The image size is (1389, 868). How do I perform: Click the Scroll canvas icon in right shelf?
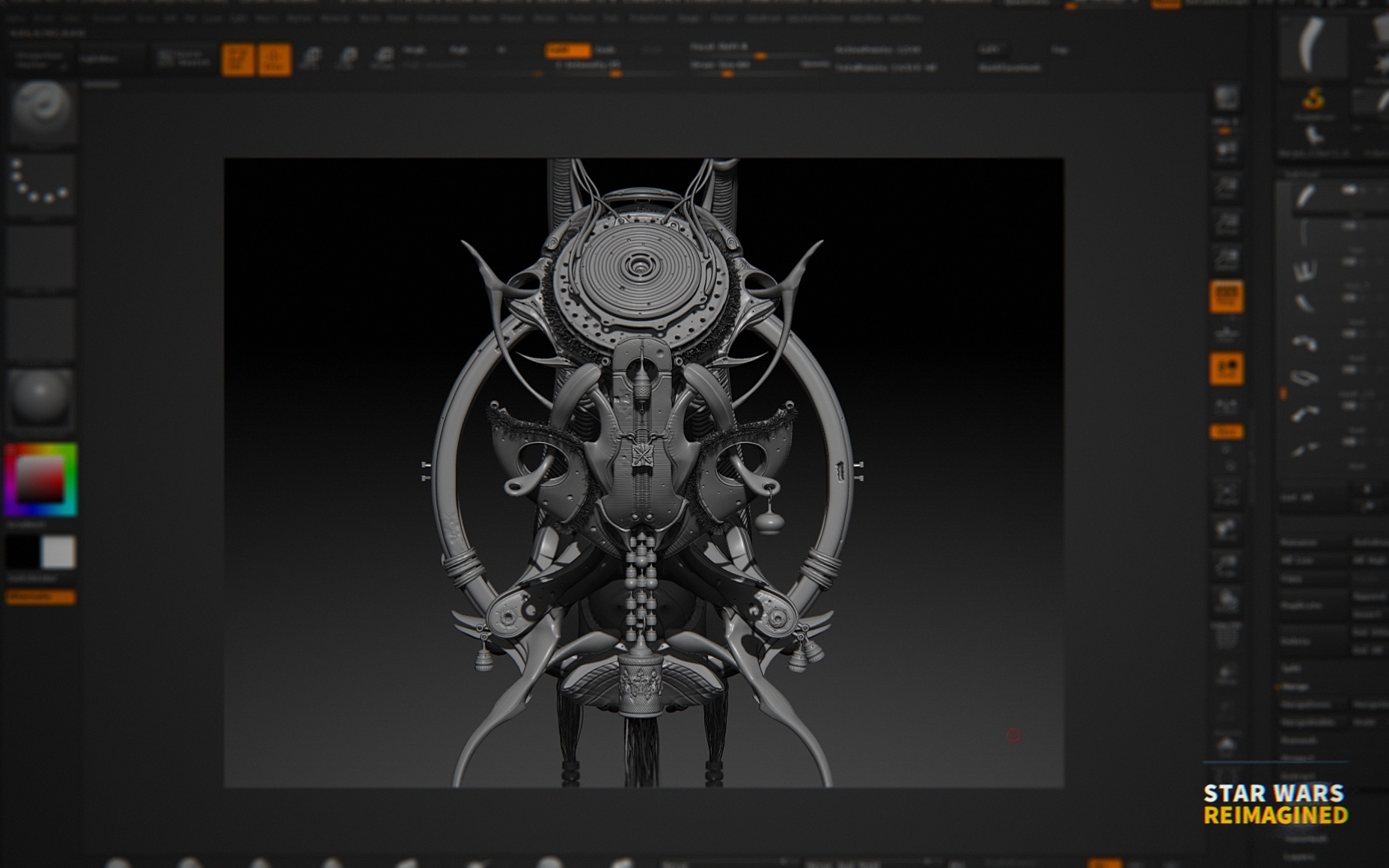pos(1226,151)
